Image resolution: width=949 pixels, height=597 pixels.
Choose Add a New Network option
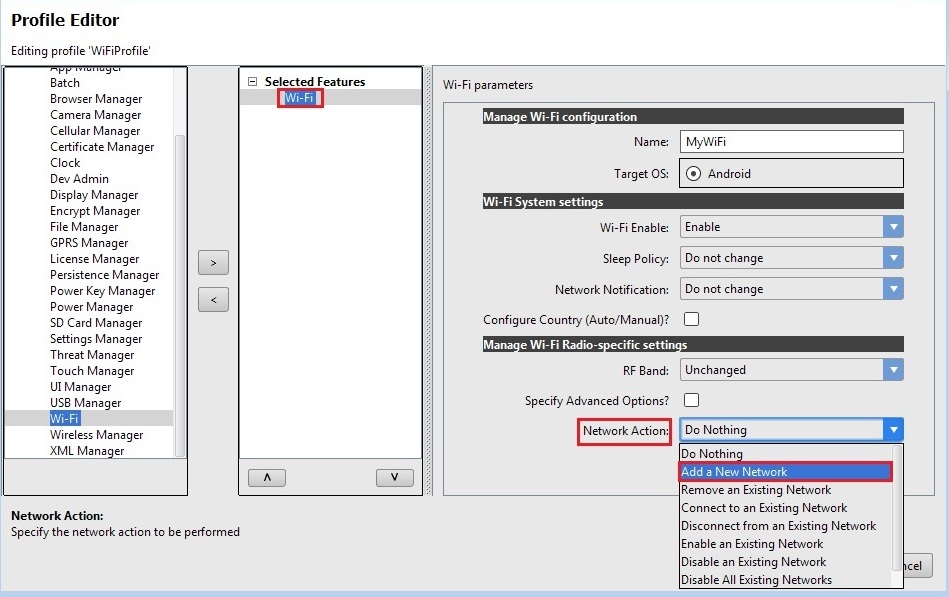(784, 472)
